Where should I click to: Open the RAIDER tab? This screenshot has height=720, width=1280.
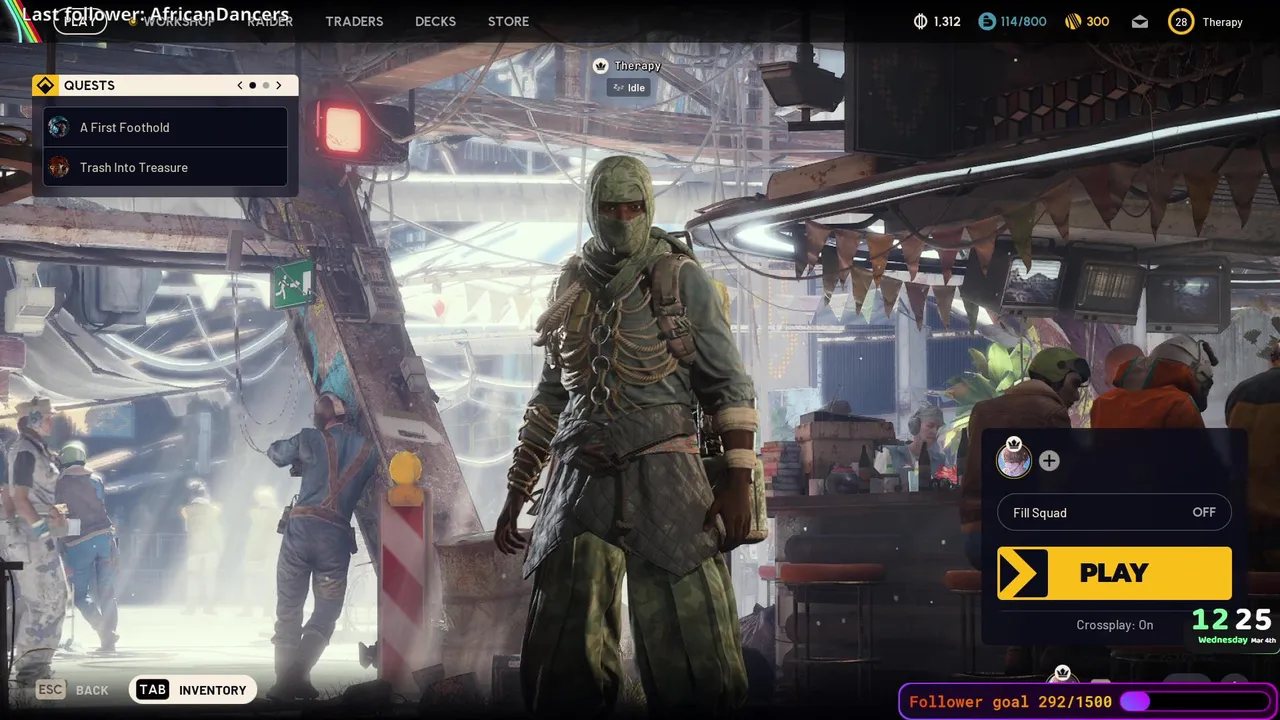click(270, 22)
